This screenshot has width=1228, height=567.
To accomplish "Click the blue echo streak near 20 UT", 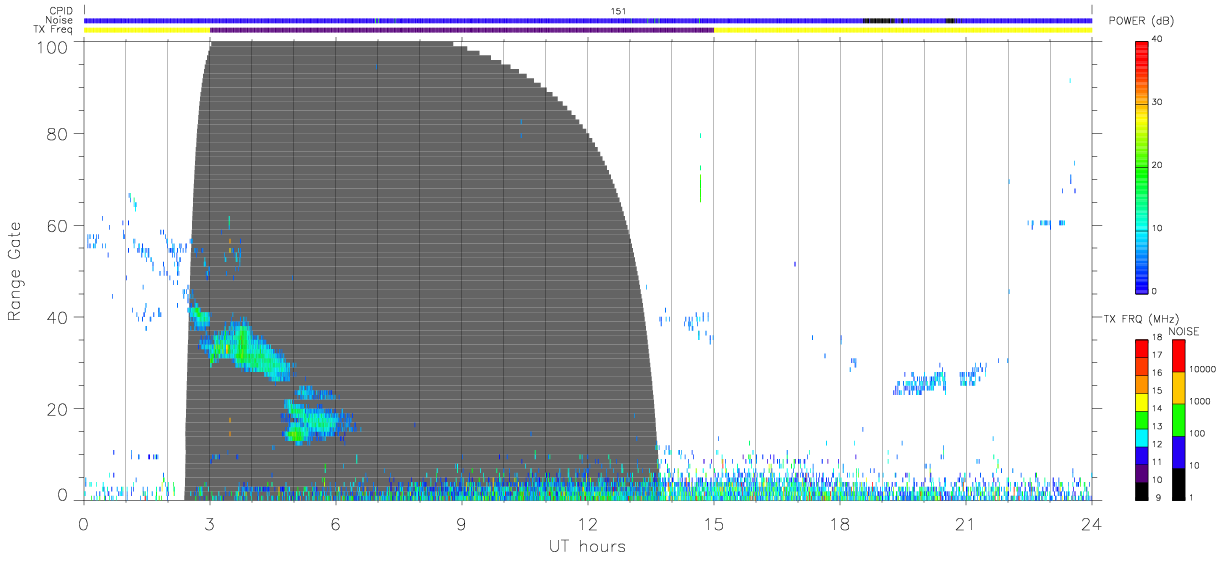I will click(x=920, y=382).
